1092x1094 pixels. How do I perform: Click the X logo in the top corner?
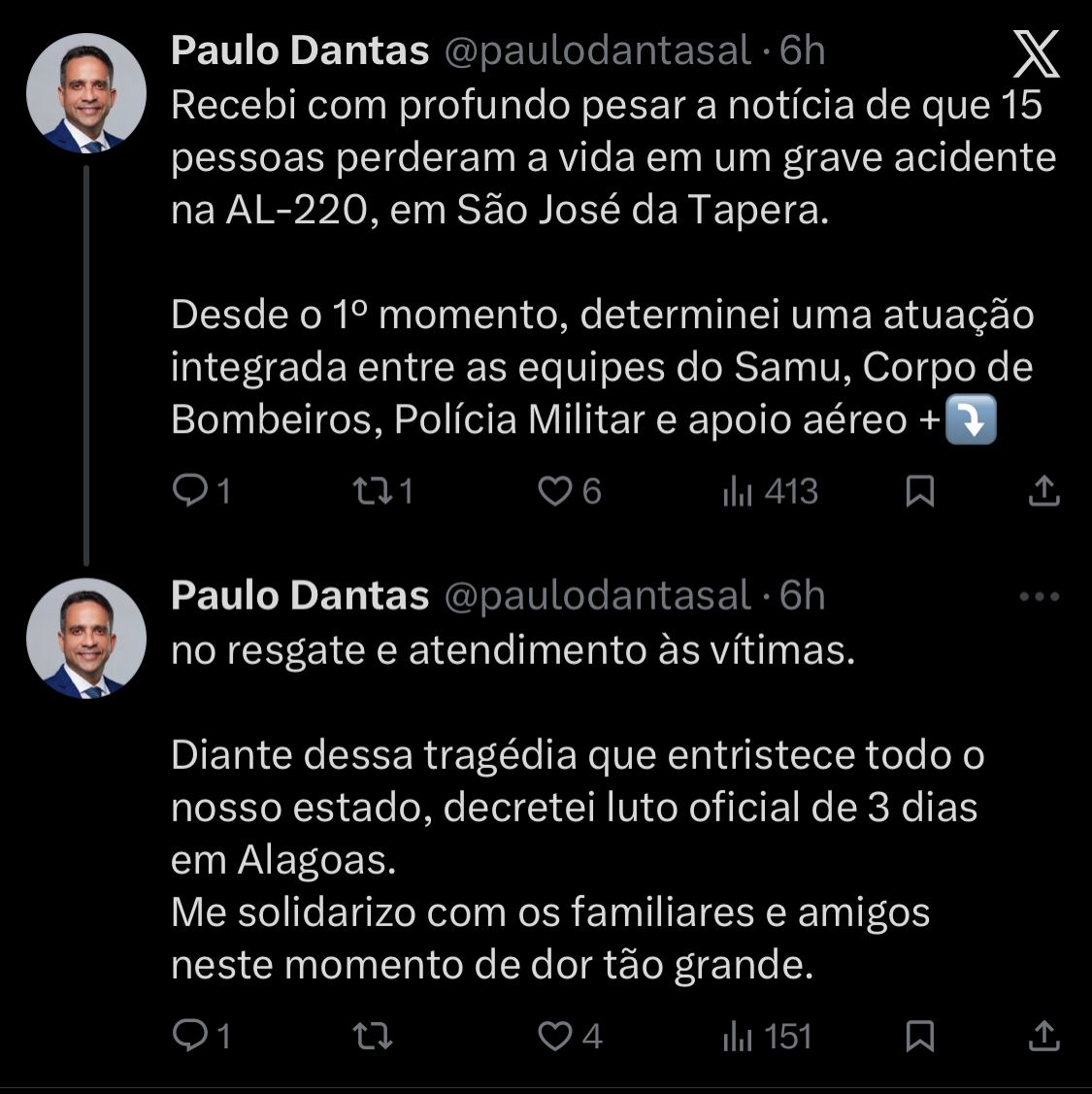point(1036,53)
